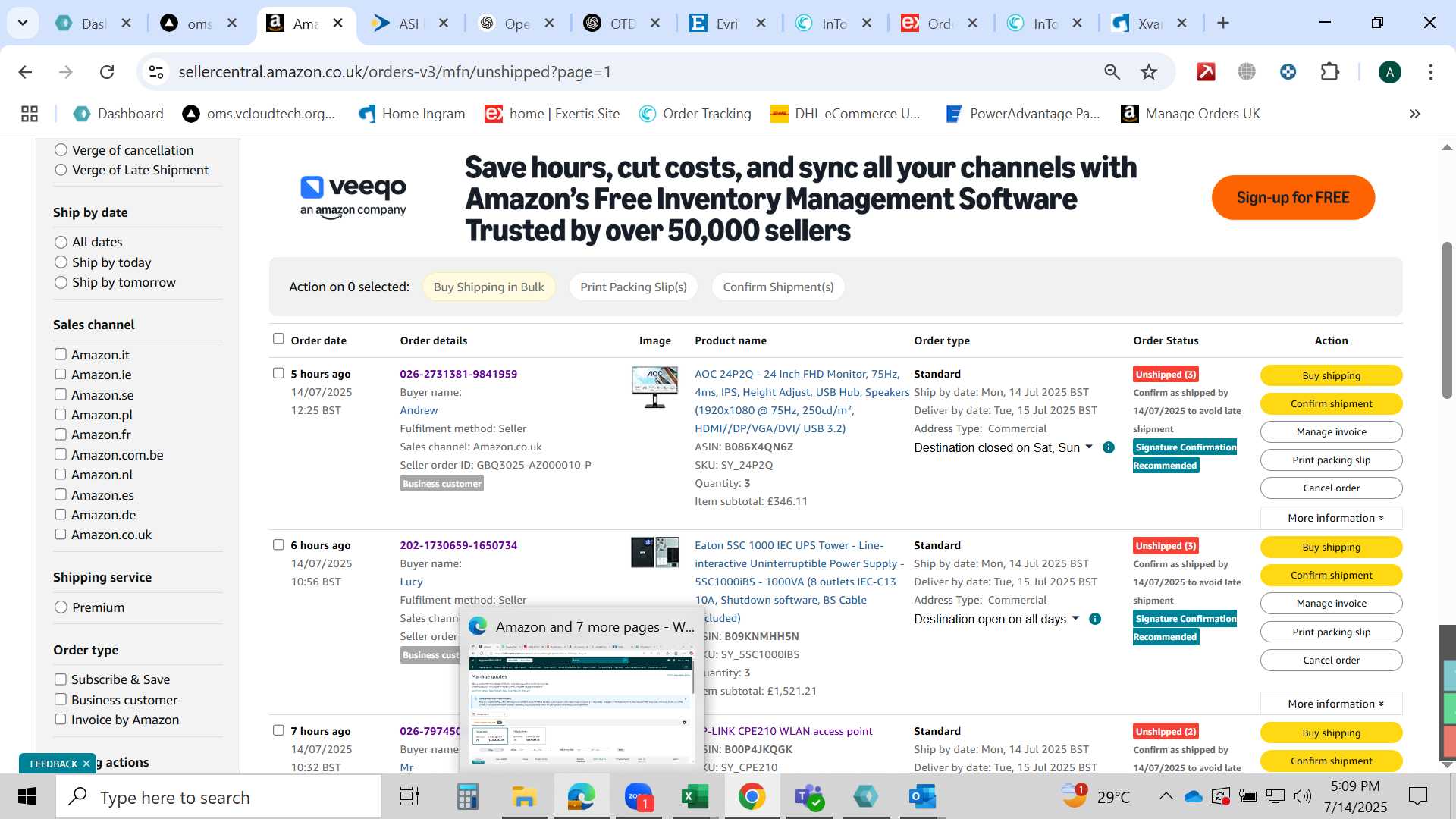The image size is (1456, 819).
Task: Launch Calculator from the taskbar
Action: (x=467, y=797)
